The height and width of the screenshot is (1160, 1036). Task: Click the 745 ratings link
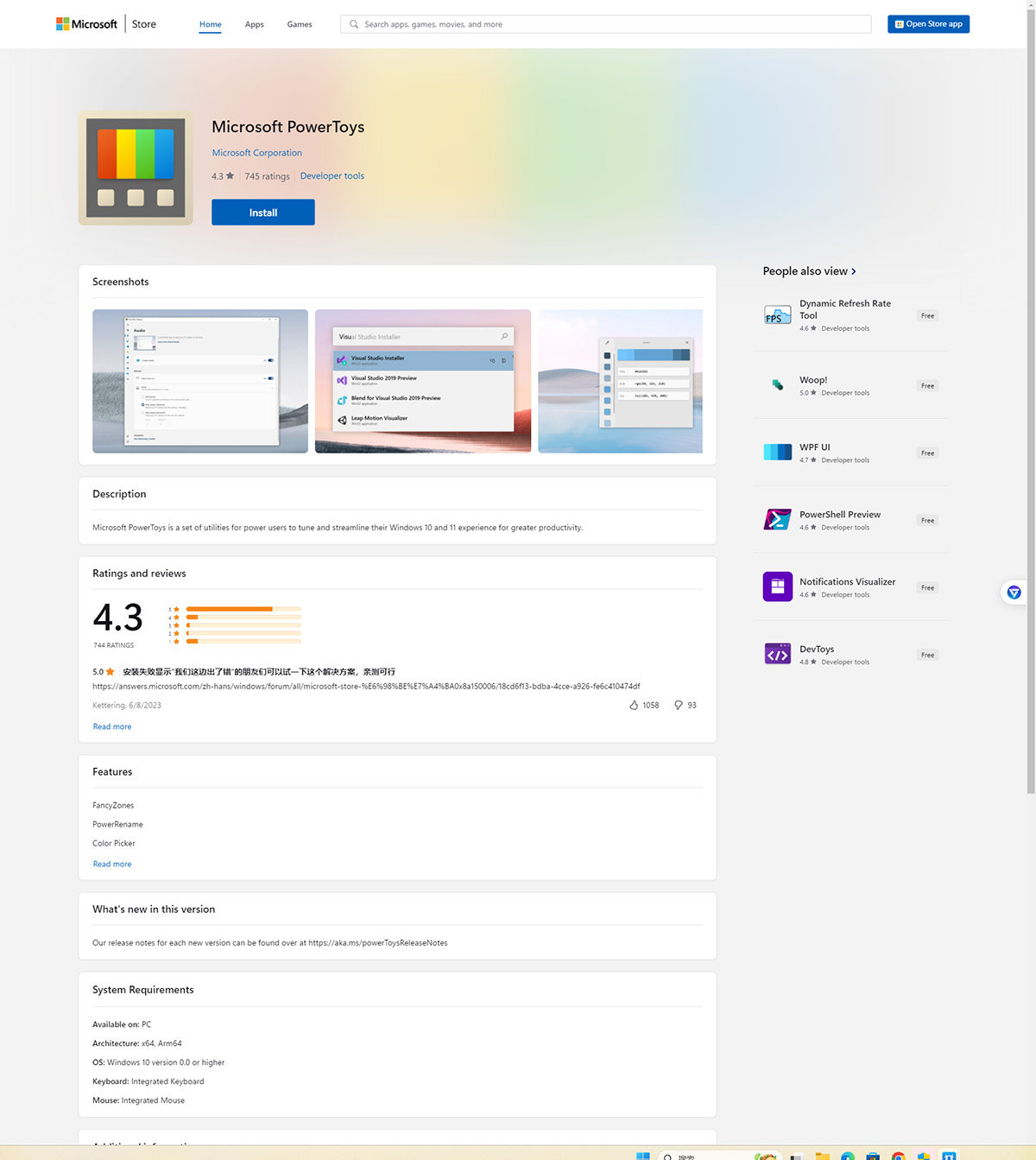coord(267,176)
